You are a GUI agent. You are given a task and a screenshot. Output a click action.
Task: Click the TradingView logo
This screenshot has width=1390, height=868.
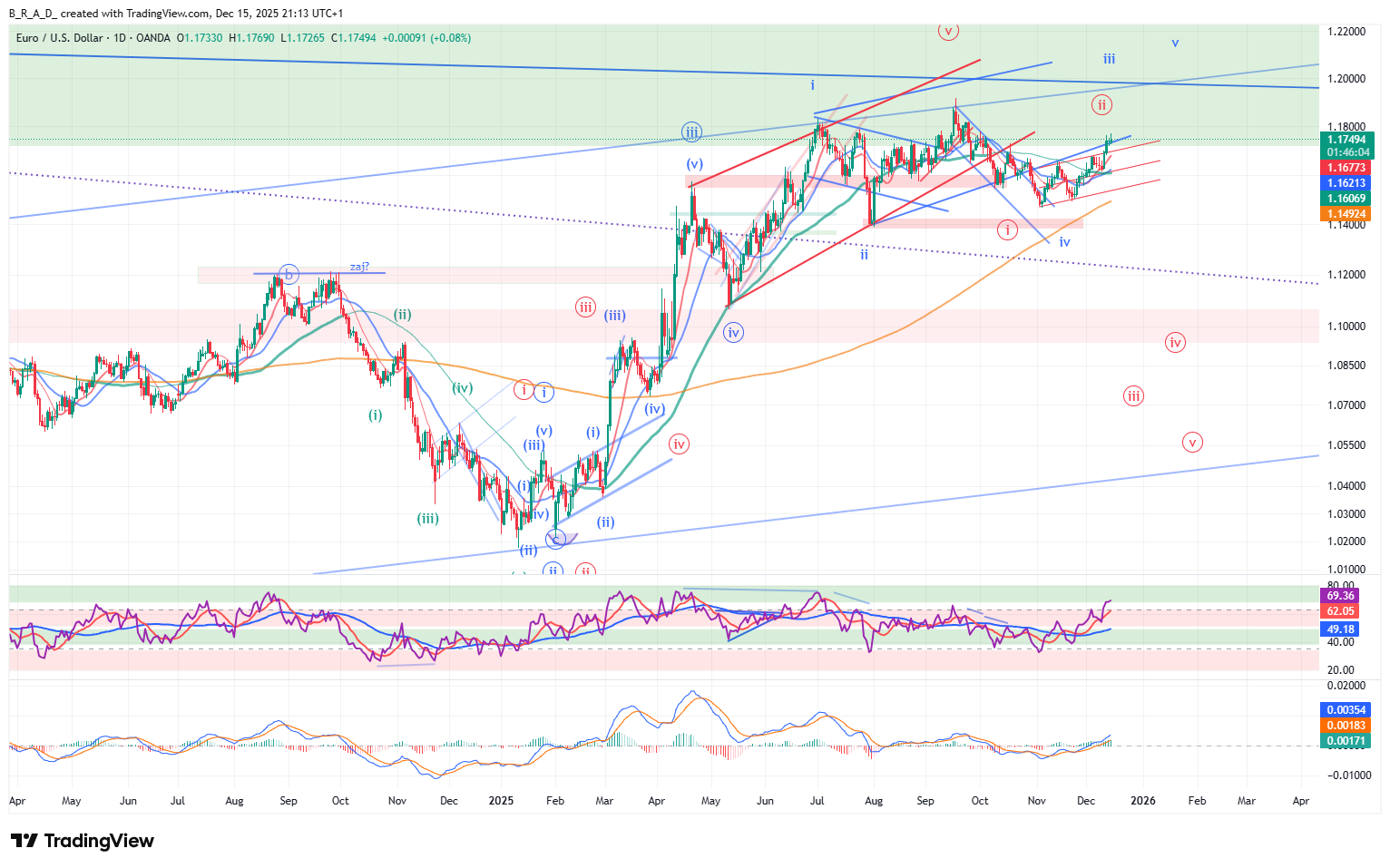(x=83, y=841)
